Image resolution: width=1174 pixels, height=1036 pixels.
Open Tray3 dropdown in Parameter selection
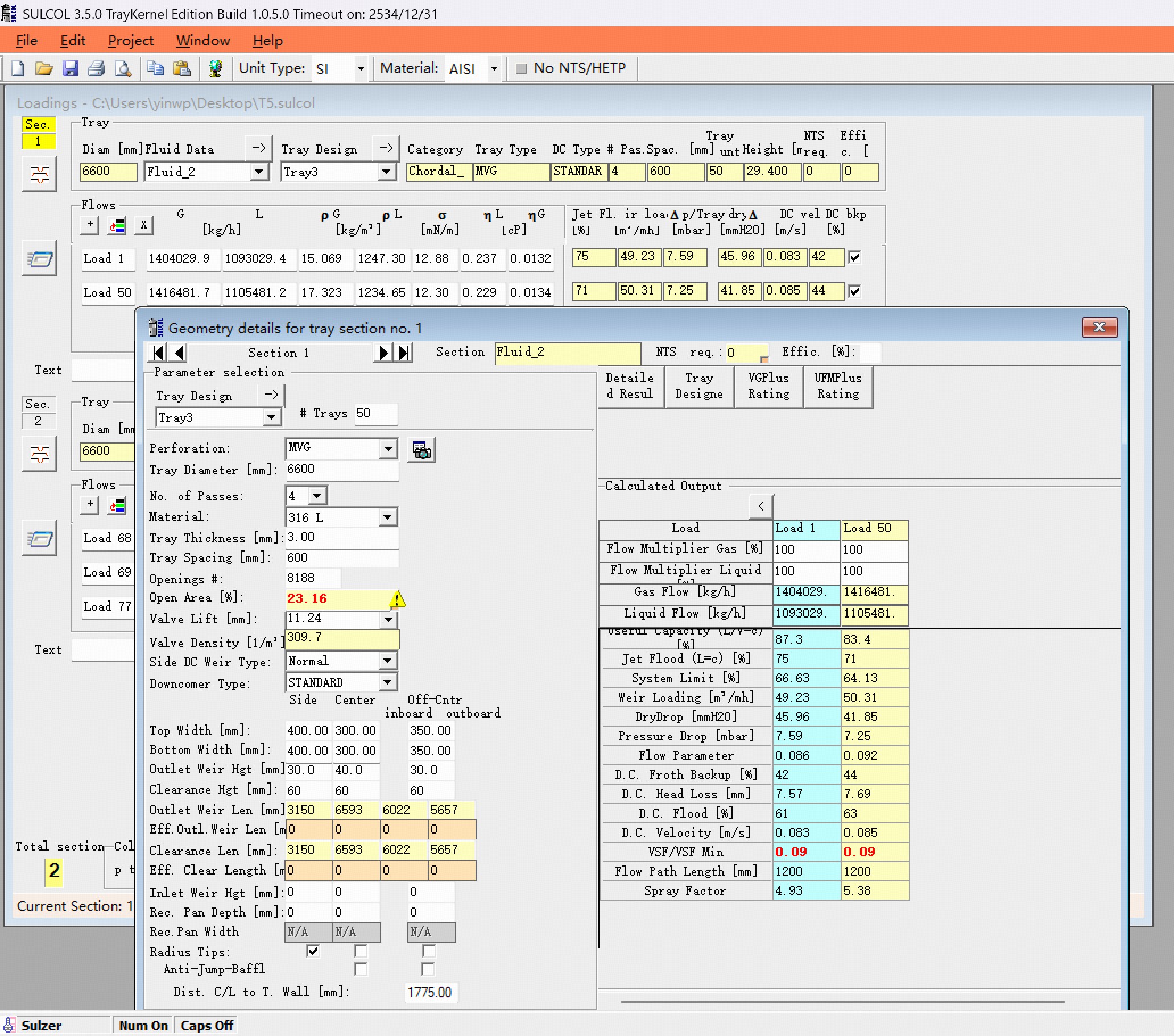(271, 417)
